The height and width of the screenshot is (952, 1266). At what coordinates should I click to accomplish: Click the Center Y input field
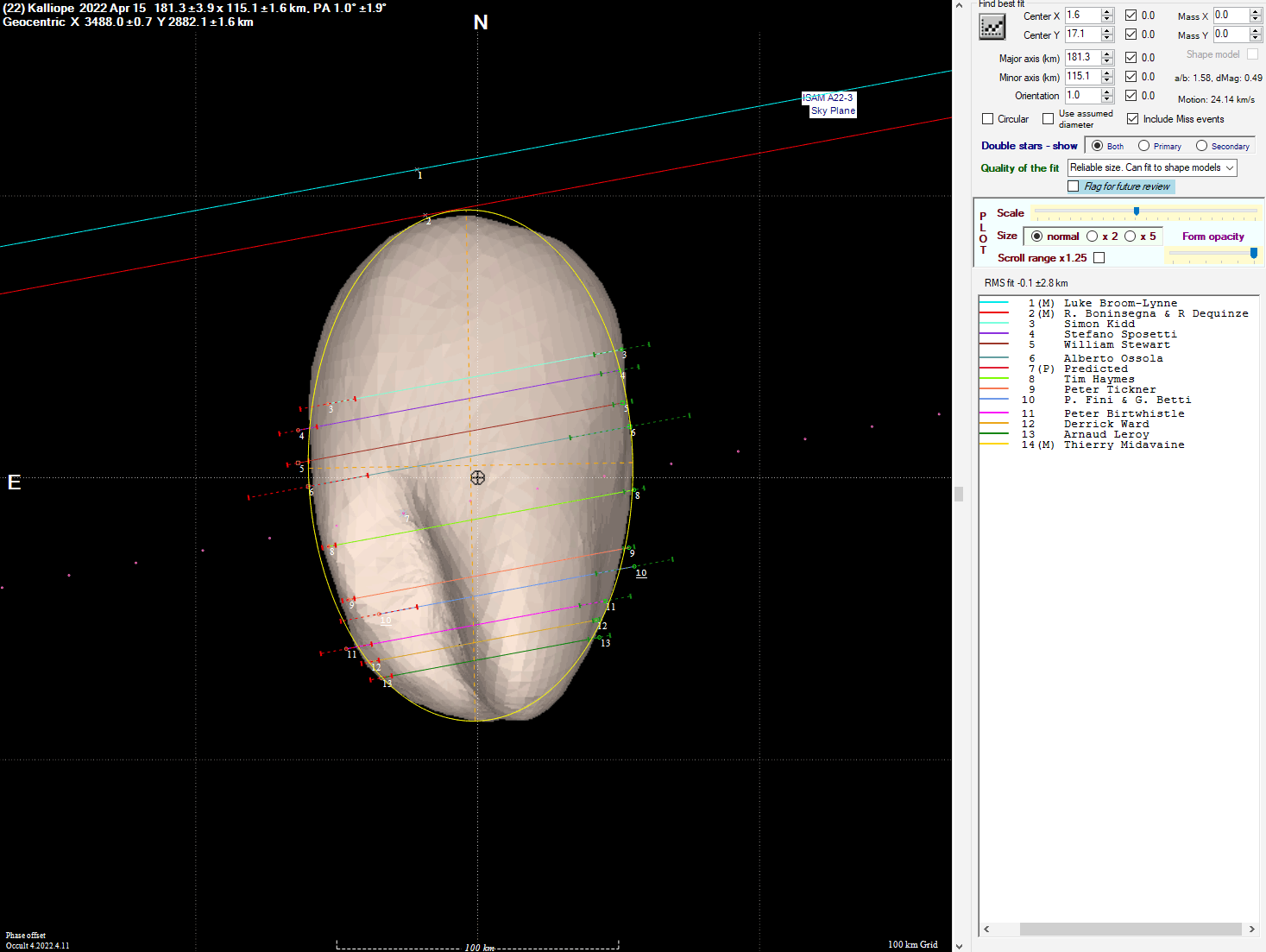pos(1083,35)
